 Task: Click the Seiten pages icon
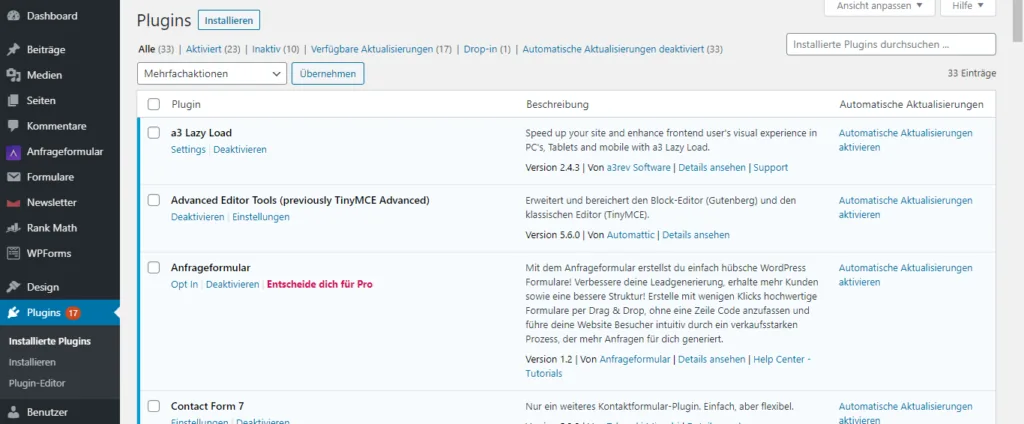tap(13, 101)
